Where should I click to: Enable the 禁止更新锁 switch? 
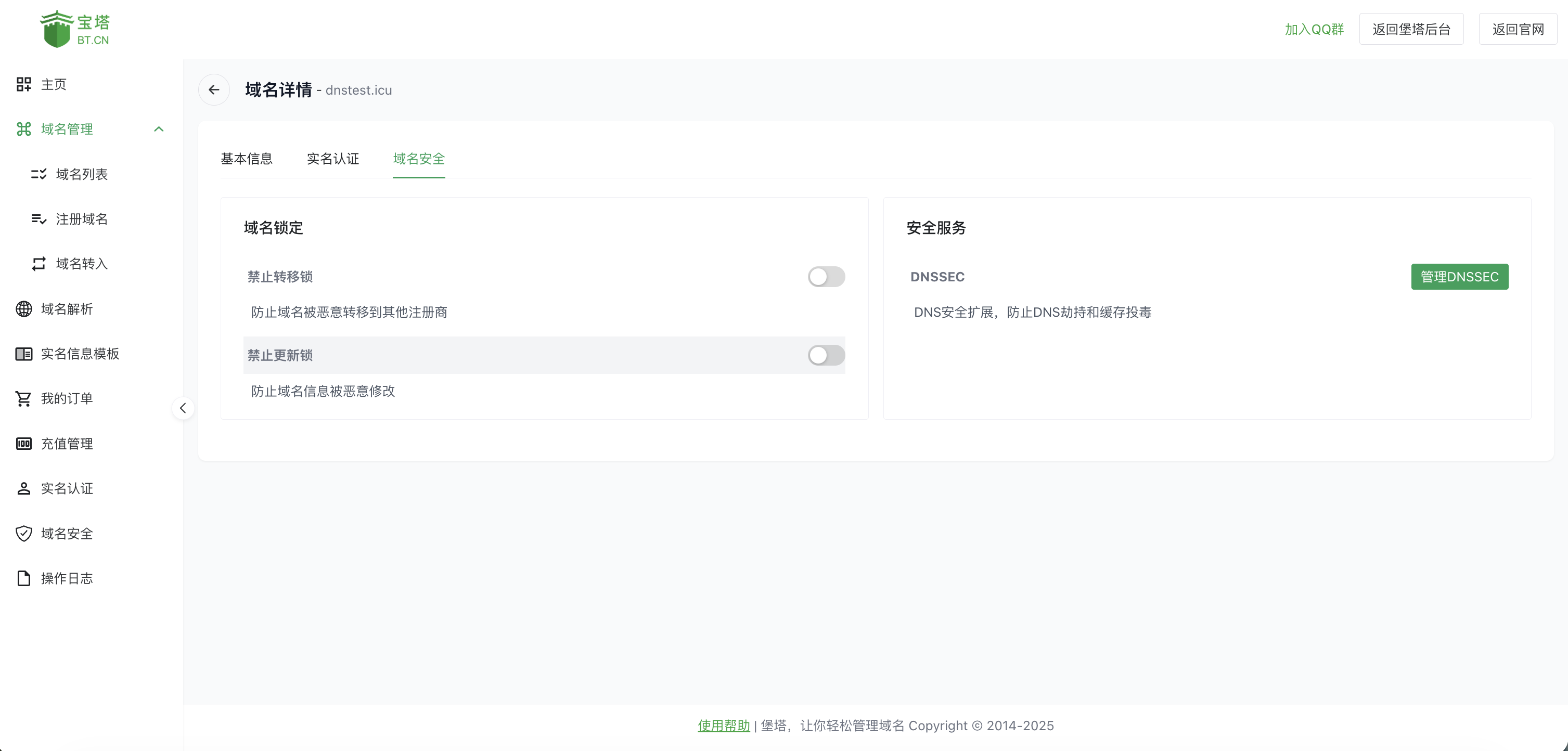(826, 355)
